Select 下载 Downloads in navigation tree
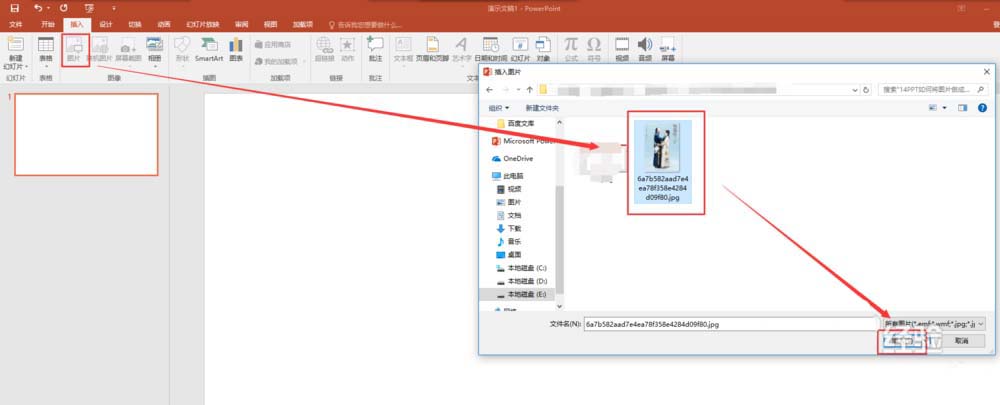Screen dimensions: 1000x405 click(509, 228)
